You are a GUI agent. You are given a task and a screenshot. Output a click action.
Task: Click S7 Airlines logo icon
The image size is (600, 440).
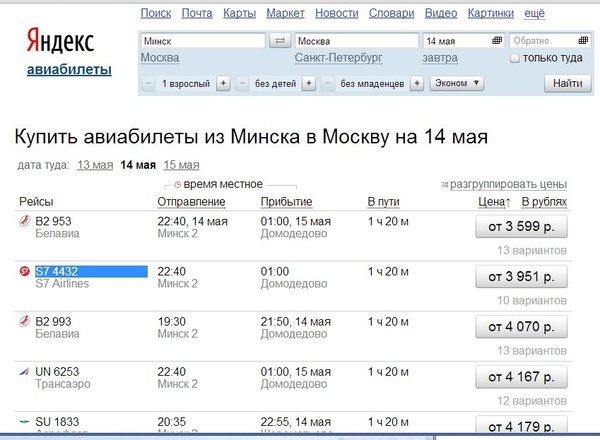[x=24, y=271]
